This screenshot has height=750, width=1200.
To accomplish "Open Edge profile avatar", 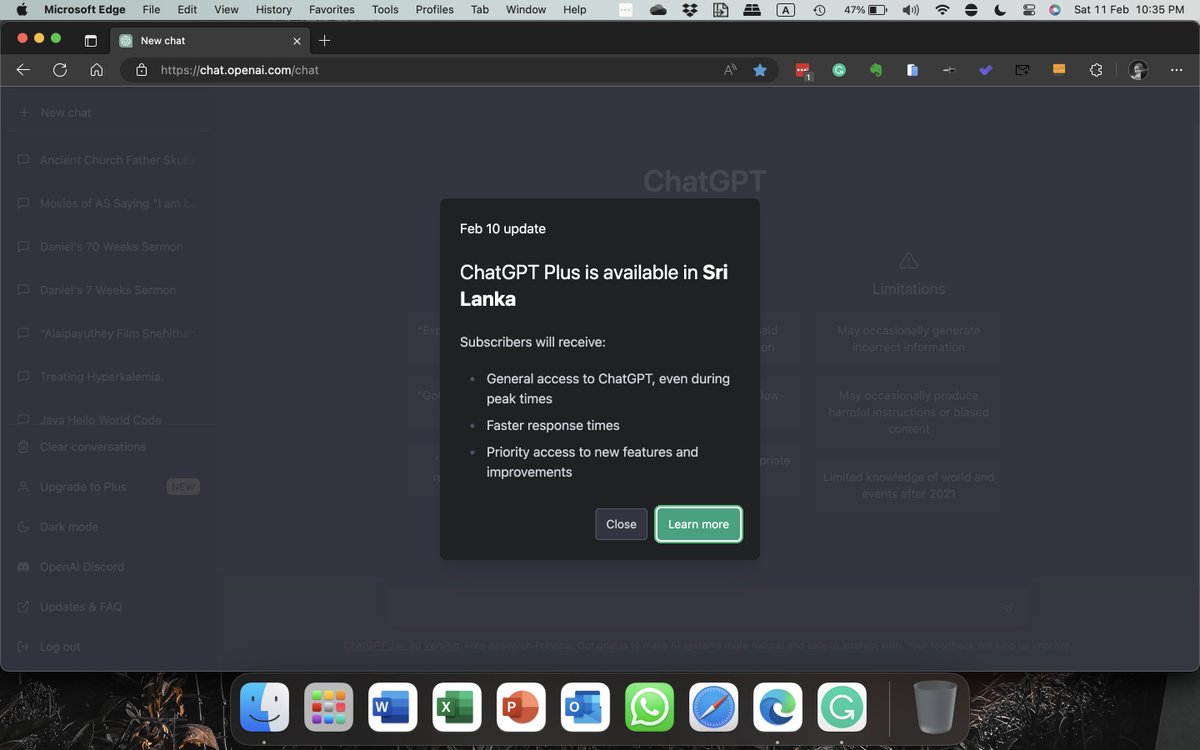I will (x=1138, y=70).
